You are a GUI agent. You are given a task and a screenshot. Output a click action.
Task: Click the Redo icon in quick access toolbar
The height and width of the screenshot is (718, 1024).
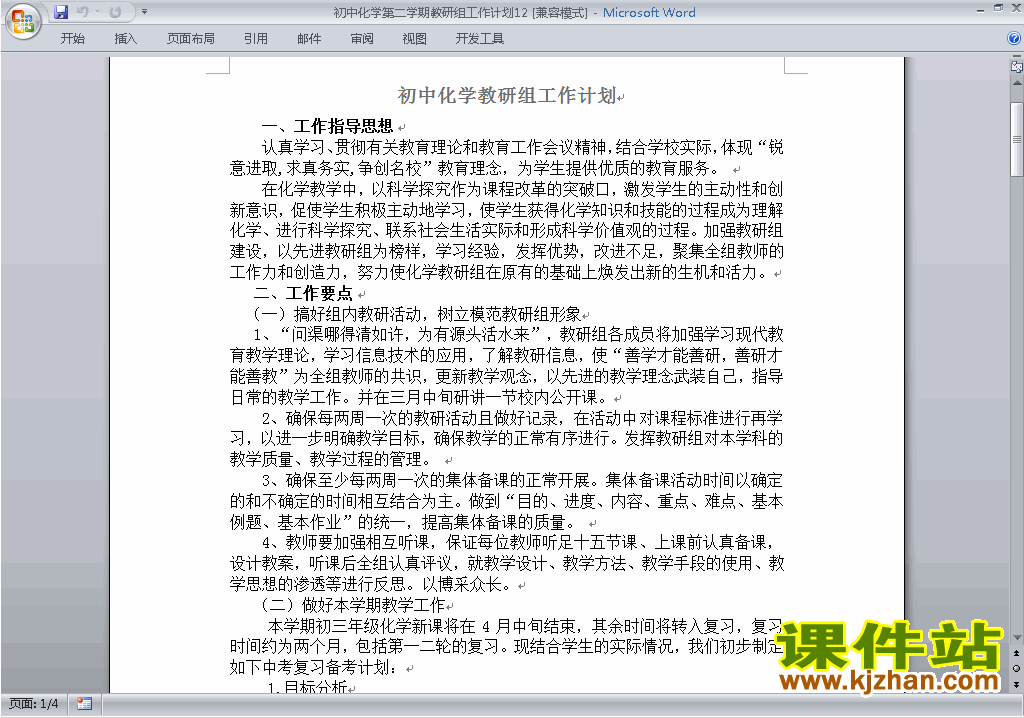pos(115,12)
